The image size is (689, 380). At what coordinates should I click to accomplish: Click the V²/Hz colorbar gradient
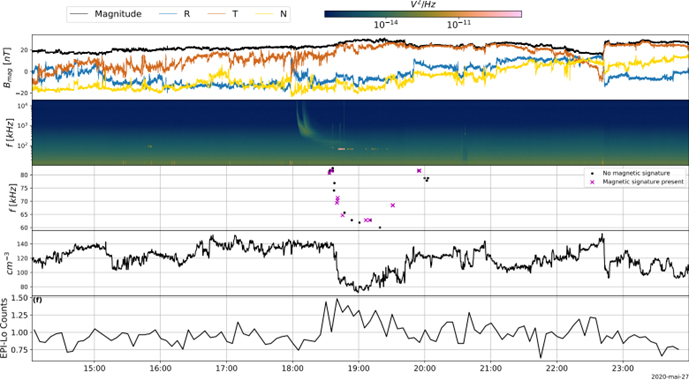423,14
